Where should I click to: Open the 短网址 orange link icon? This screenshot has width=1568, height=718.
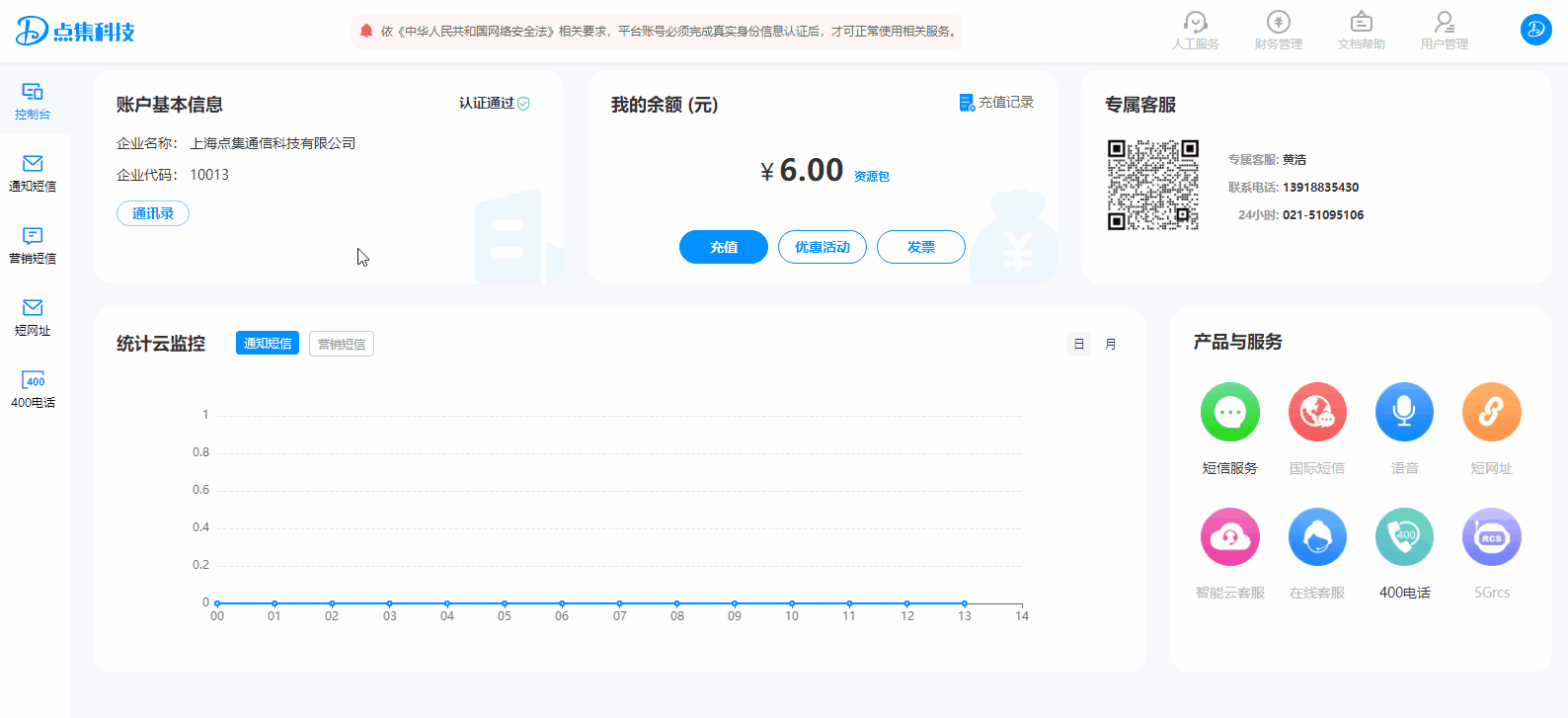tap(1490, 413)
